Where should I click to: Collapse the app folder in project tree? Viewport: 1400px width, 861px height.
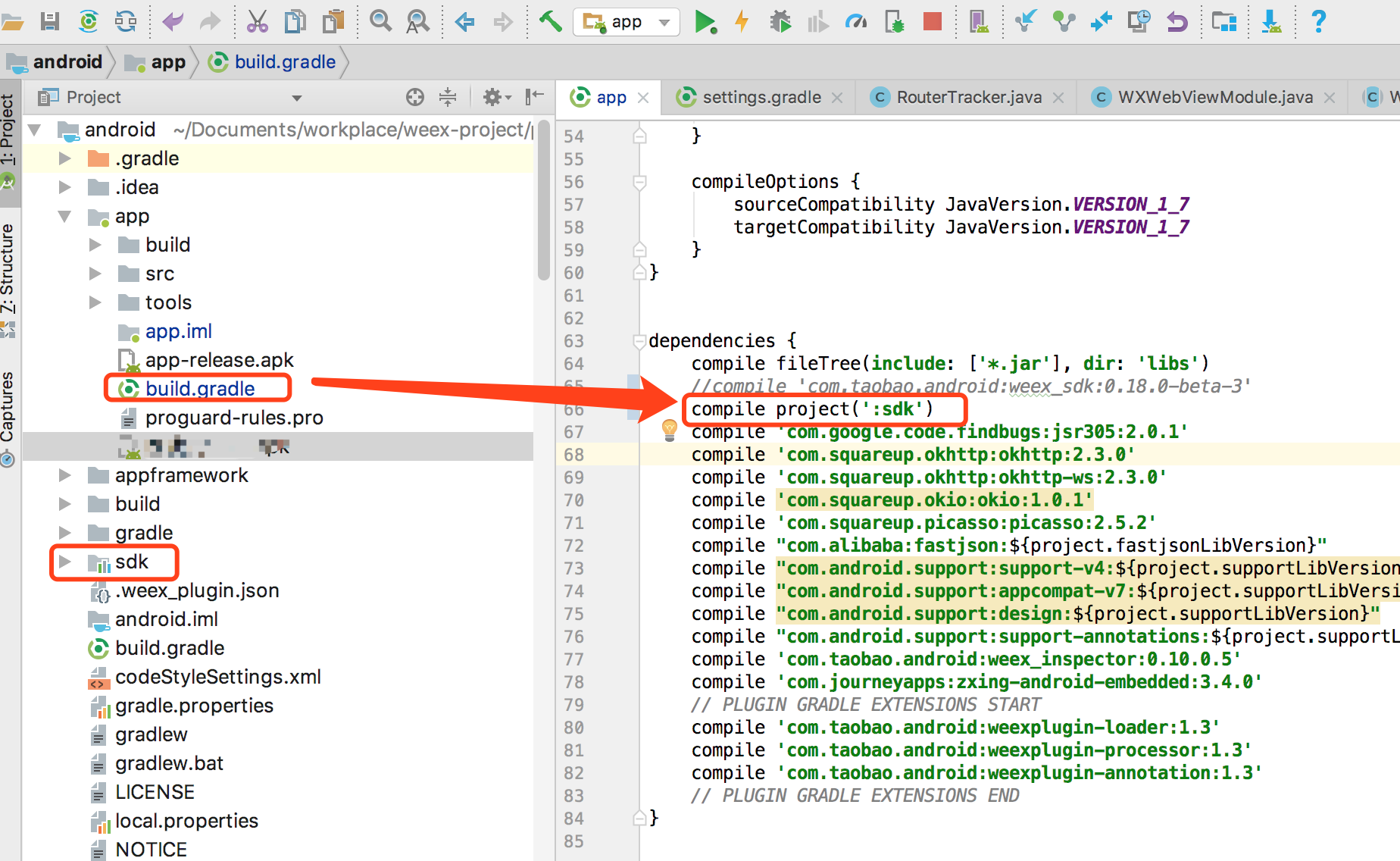(x=65, y=217)
